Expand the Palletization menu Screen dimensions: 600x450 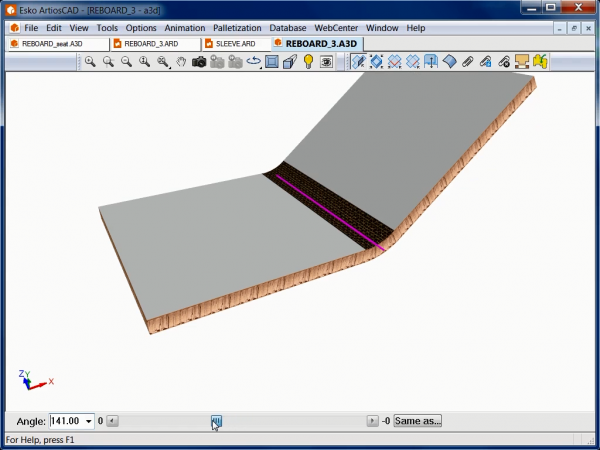coord(237,28)
